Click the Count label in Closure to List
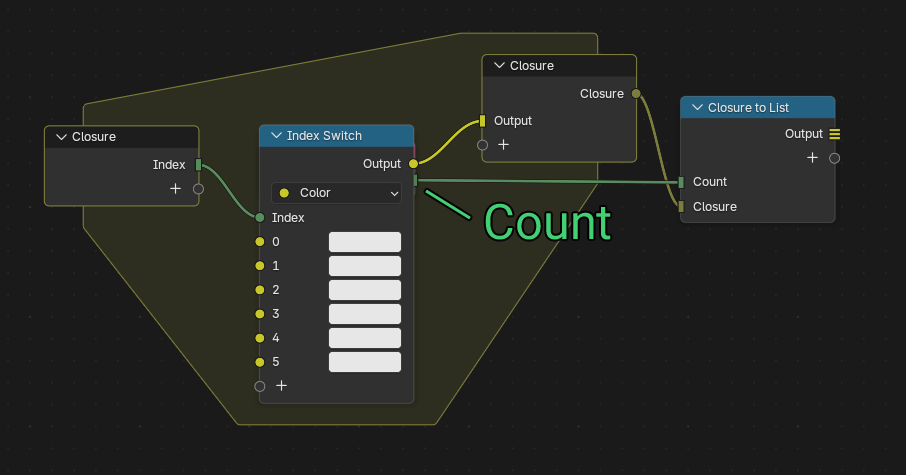Viewport: 906px width, 475px height. (710, 182)
